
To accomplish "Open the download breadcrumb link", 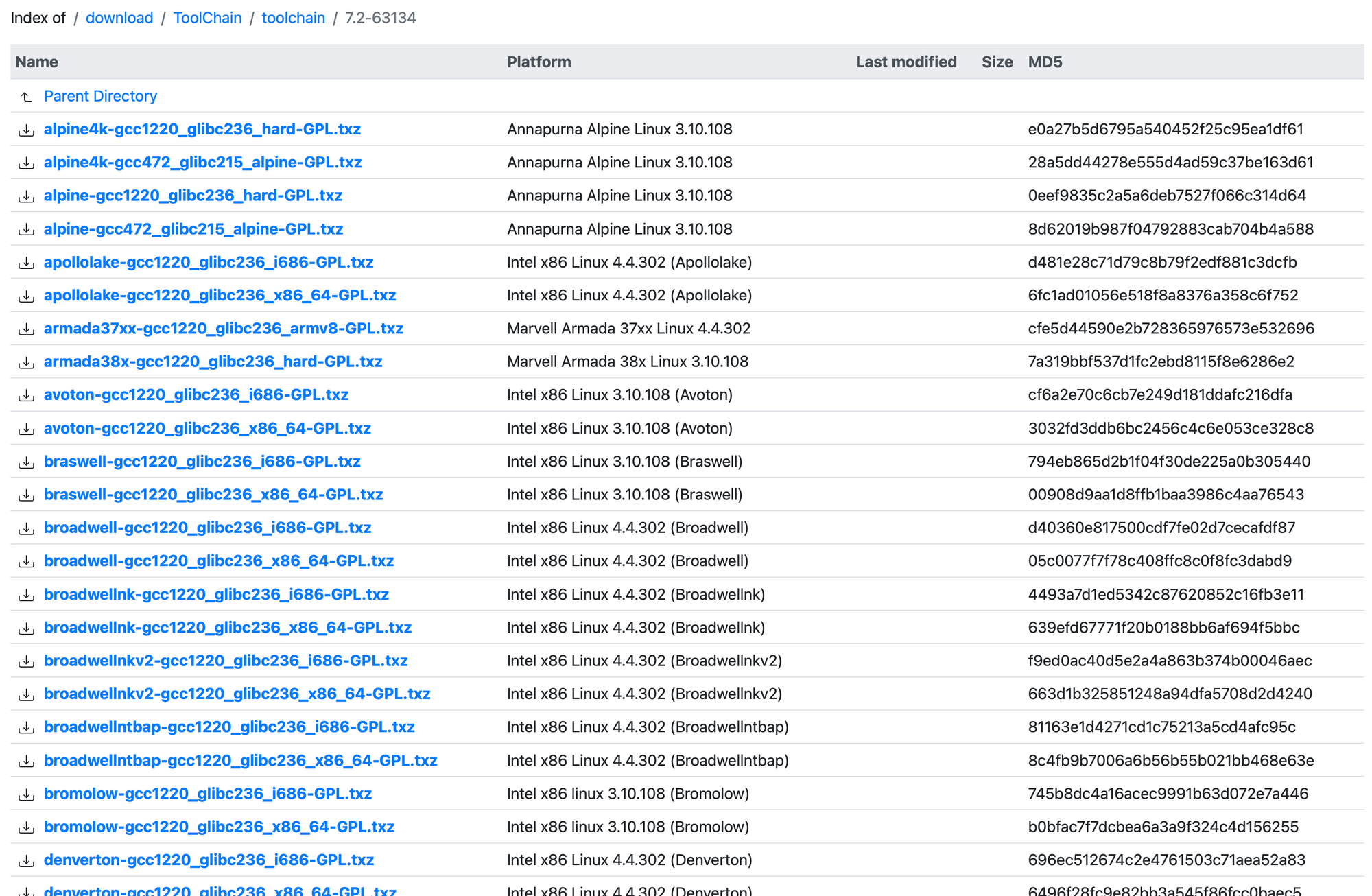I will [119, 18].
